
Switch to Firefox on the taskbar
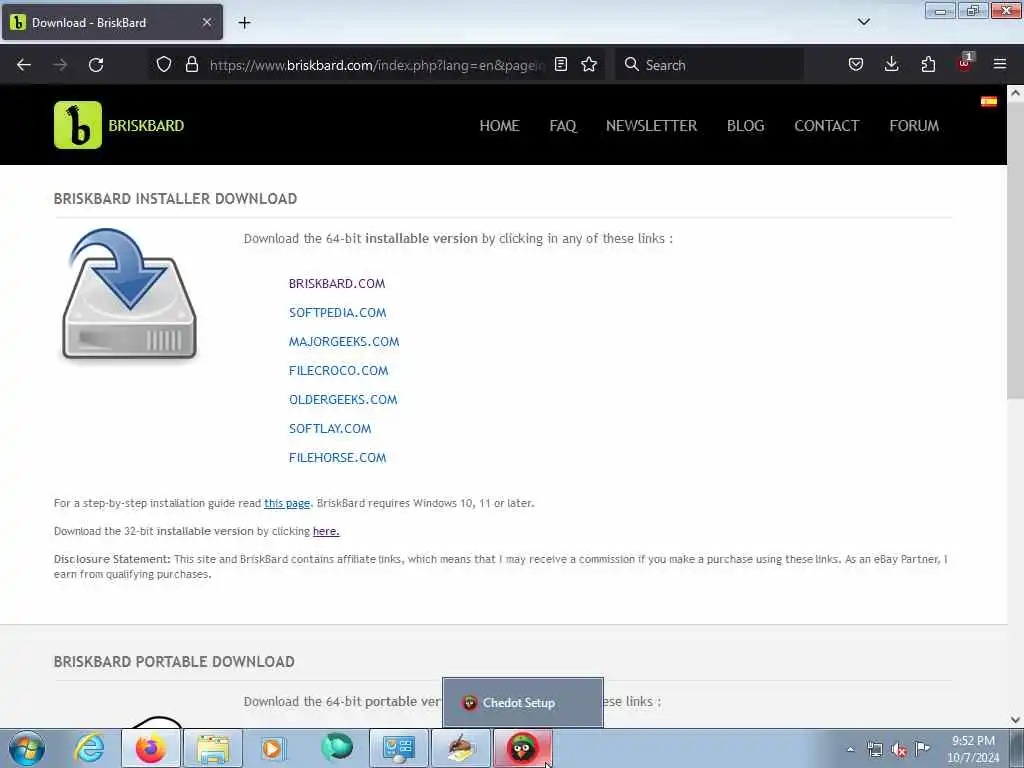point(150,748)
